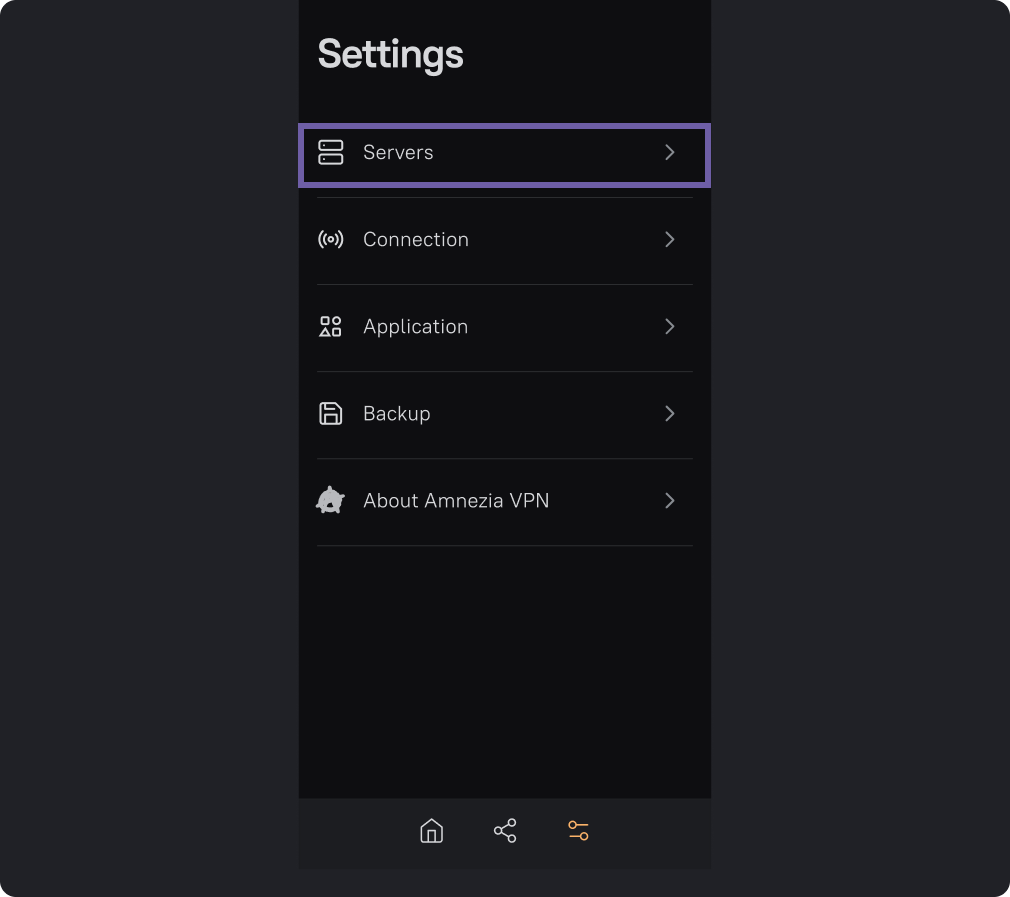Open About Amnezia VPN text link
The height and width of the screenshot is (897, 1010).
(456, 501)
